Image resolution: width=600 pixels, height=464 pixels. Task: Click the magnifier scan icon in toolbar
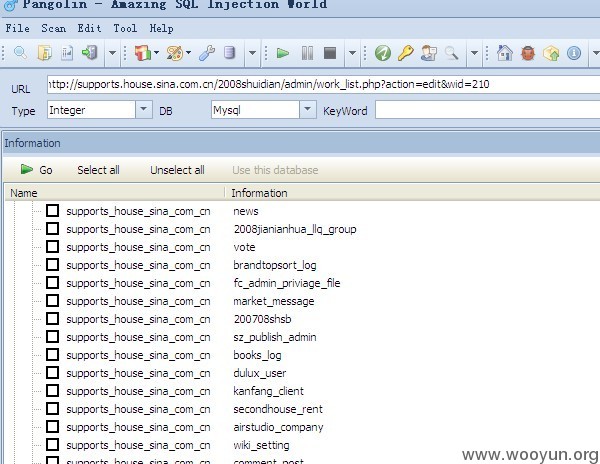tap(20, 53)
